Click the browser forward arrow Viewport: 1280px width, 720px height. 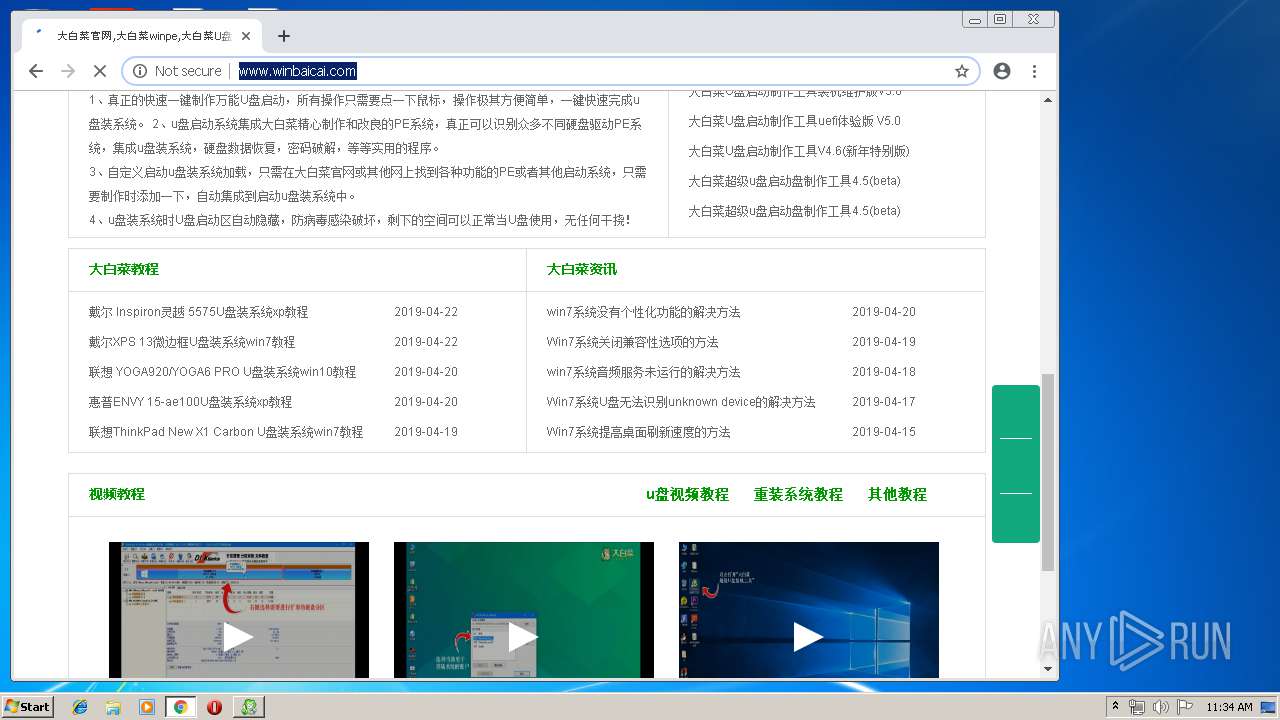click(x=68, y=71)
